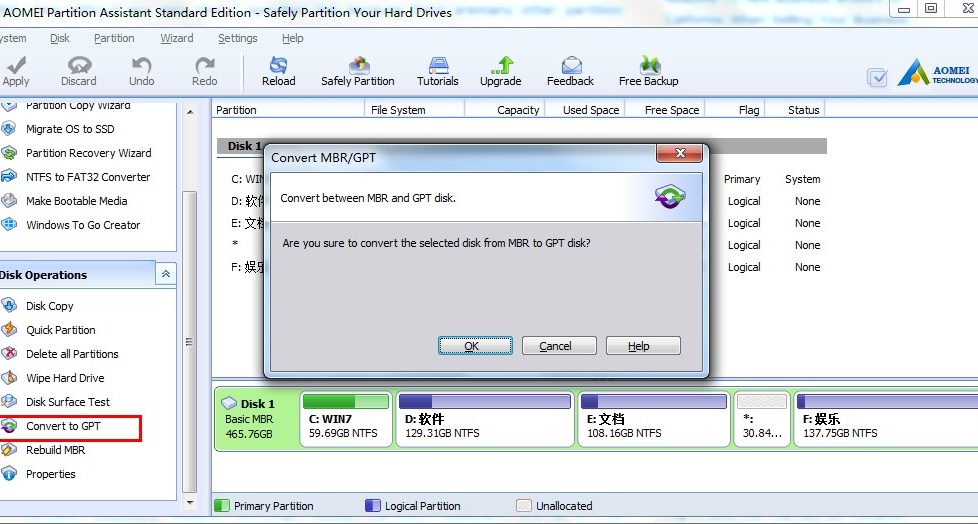Open the Feedback toolbar icon
The width and height of the screenshot is (978, 524).
tap(570, 71)
